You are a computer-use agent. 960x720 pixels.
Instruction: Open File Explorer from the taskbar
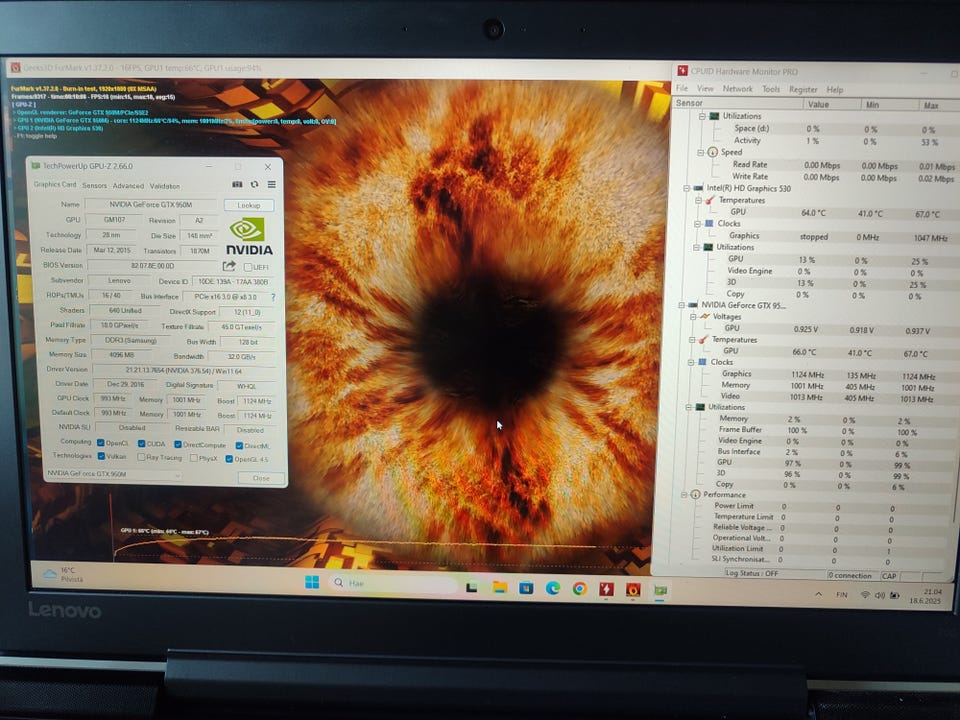pyautogui.click(x=500, y=587)
